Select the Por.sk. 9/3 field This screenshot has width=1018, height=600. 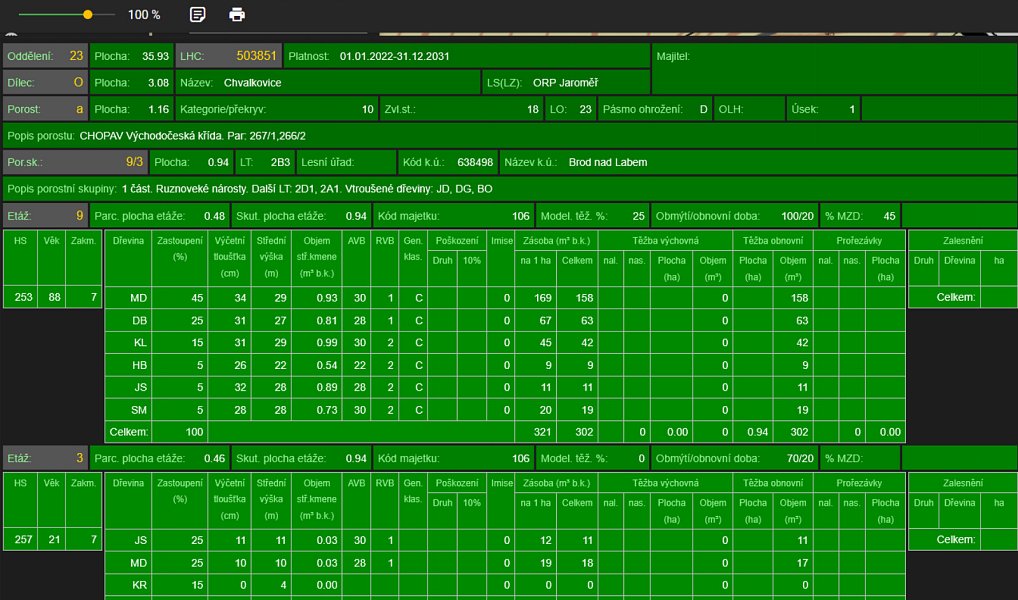coord(75,162)
